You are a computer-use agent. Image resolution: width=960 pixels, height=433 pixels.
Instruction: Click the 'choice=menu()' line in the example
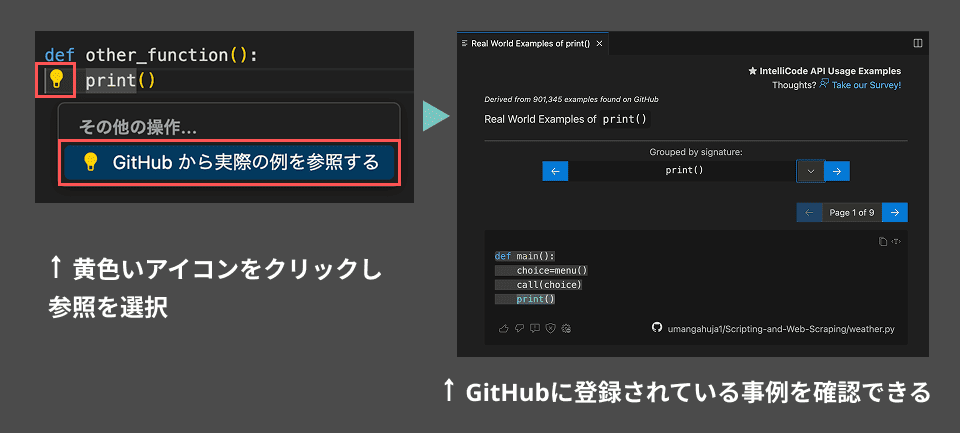pyautogui.click(x=552, y=270)
